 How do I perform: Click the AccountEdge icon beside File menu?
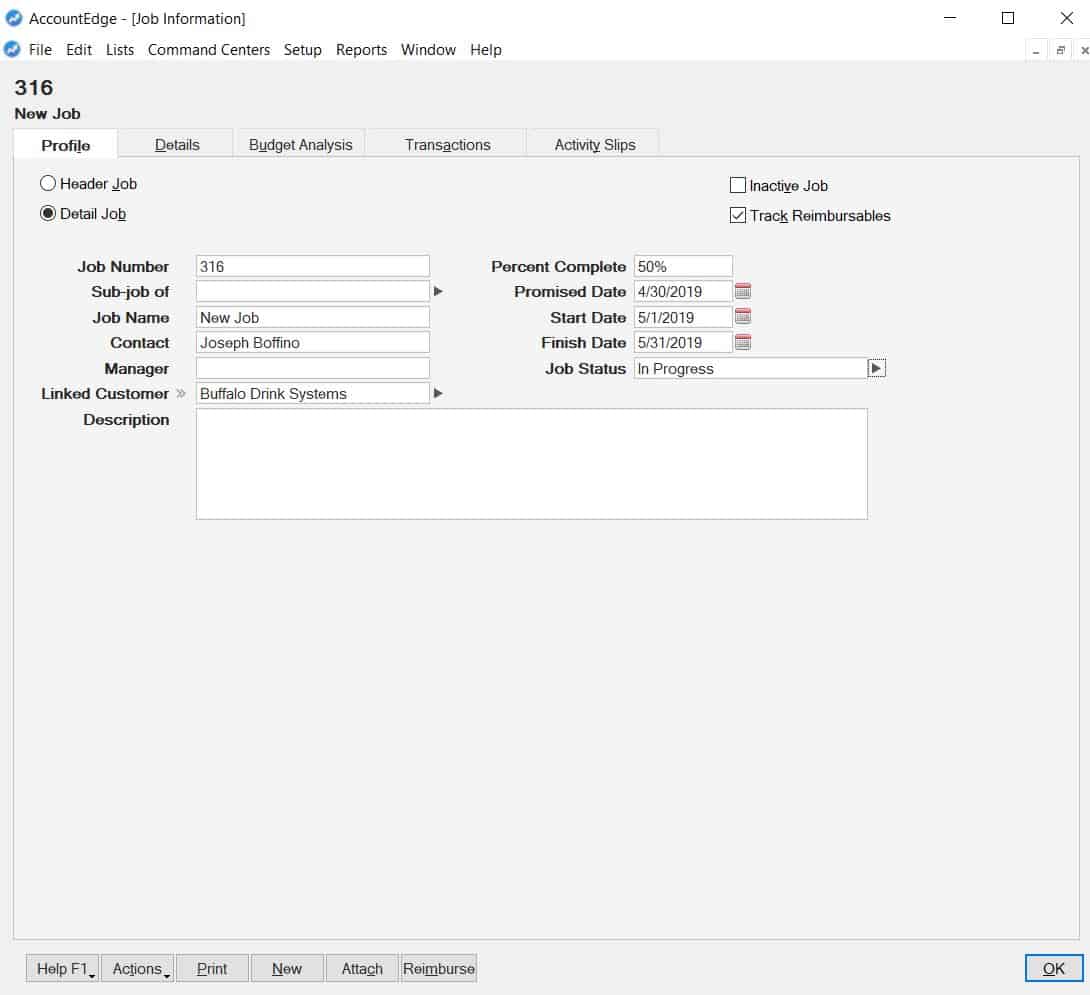coord(12,49)
